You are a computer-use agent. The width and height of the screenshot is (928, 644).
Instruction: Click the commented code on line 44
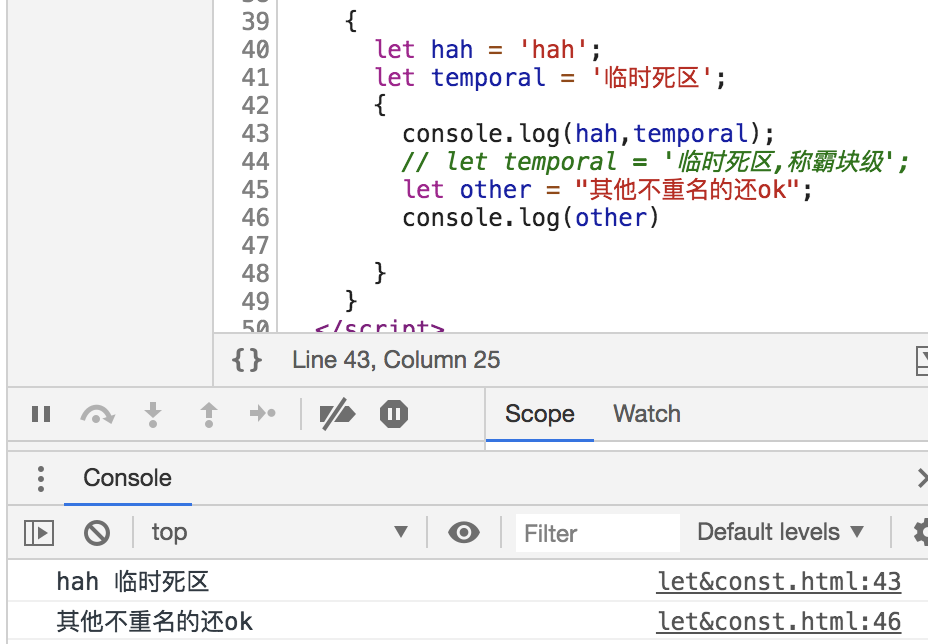coord(655,162)
